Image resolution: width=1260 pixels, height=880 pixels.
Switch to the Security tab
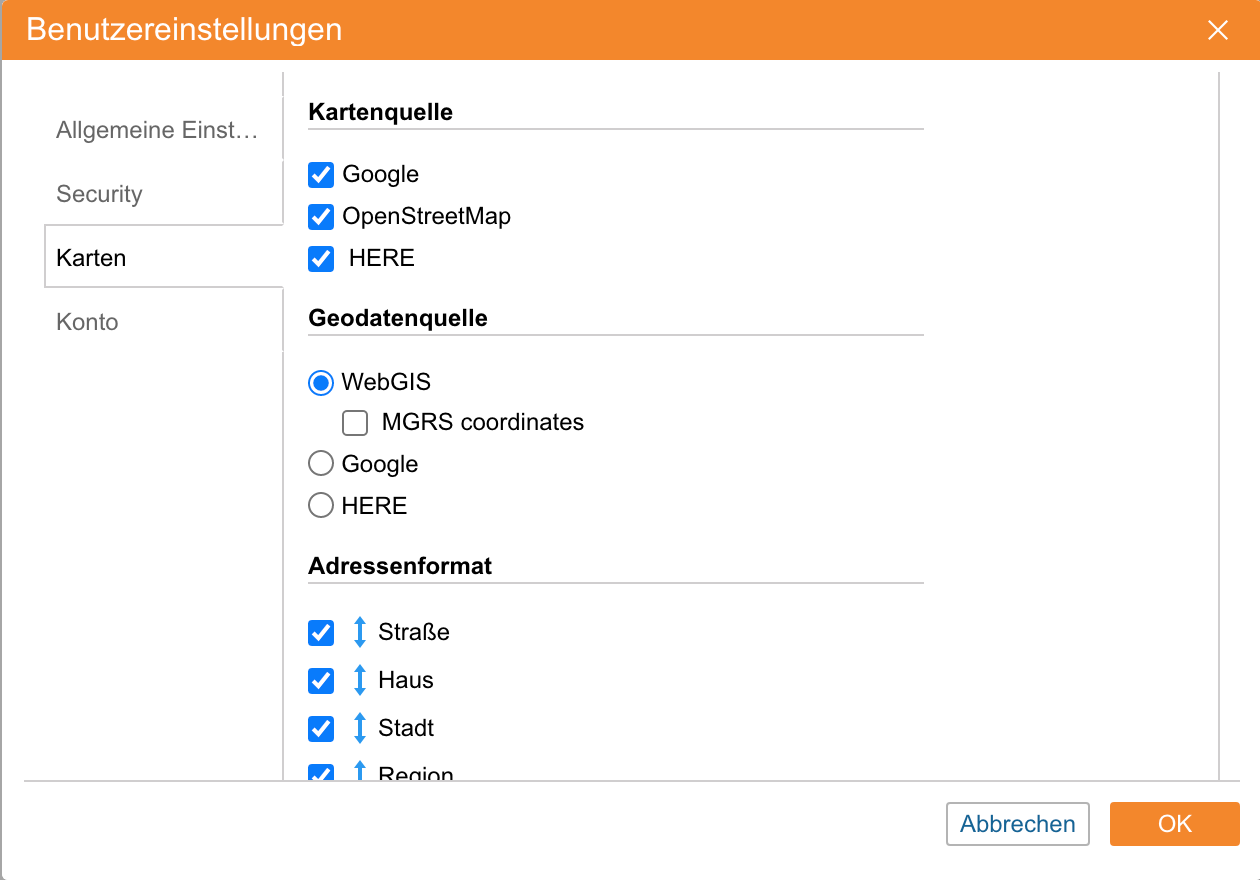tap(100, 194)
